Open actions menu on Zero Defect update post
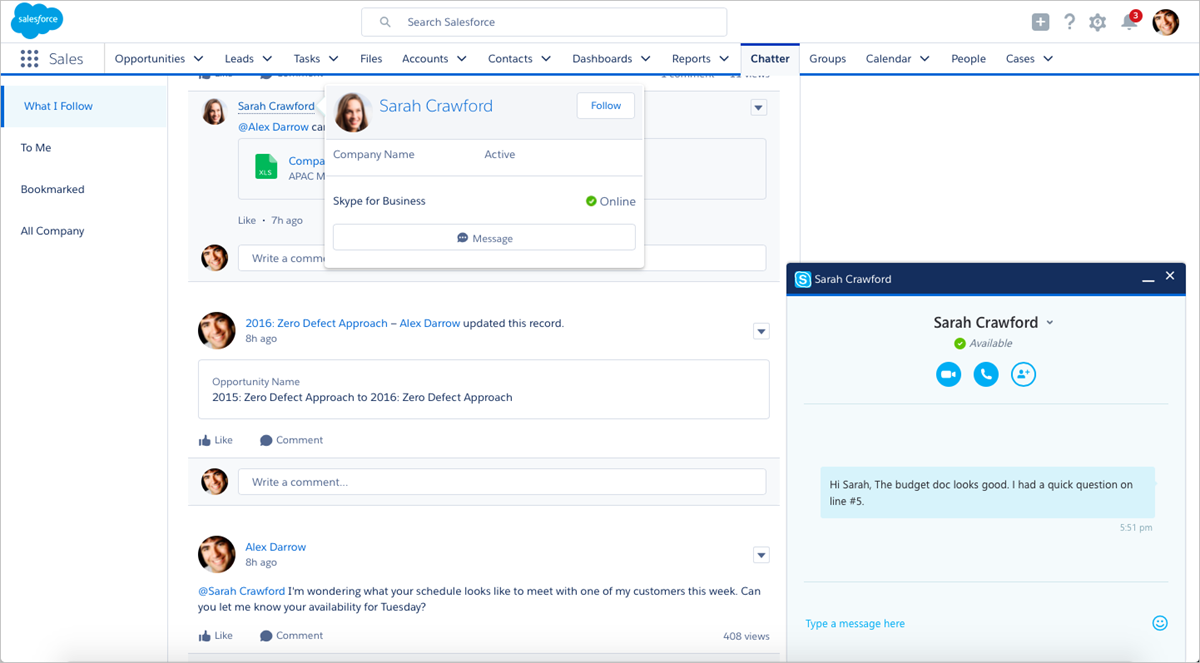The height and width of the screenshot is (663, 1200). coord(761,331)
